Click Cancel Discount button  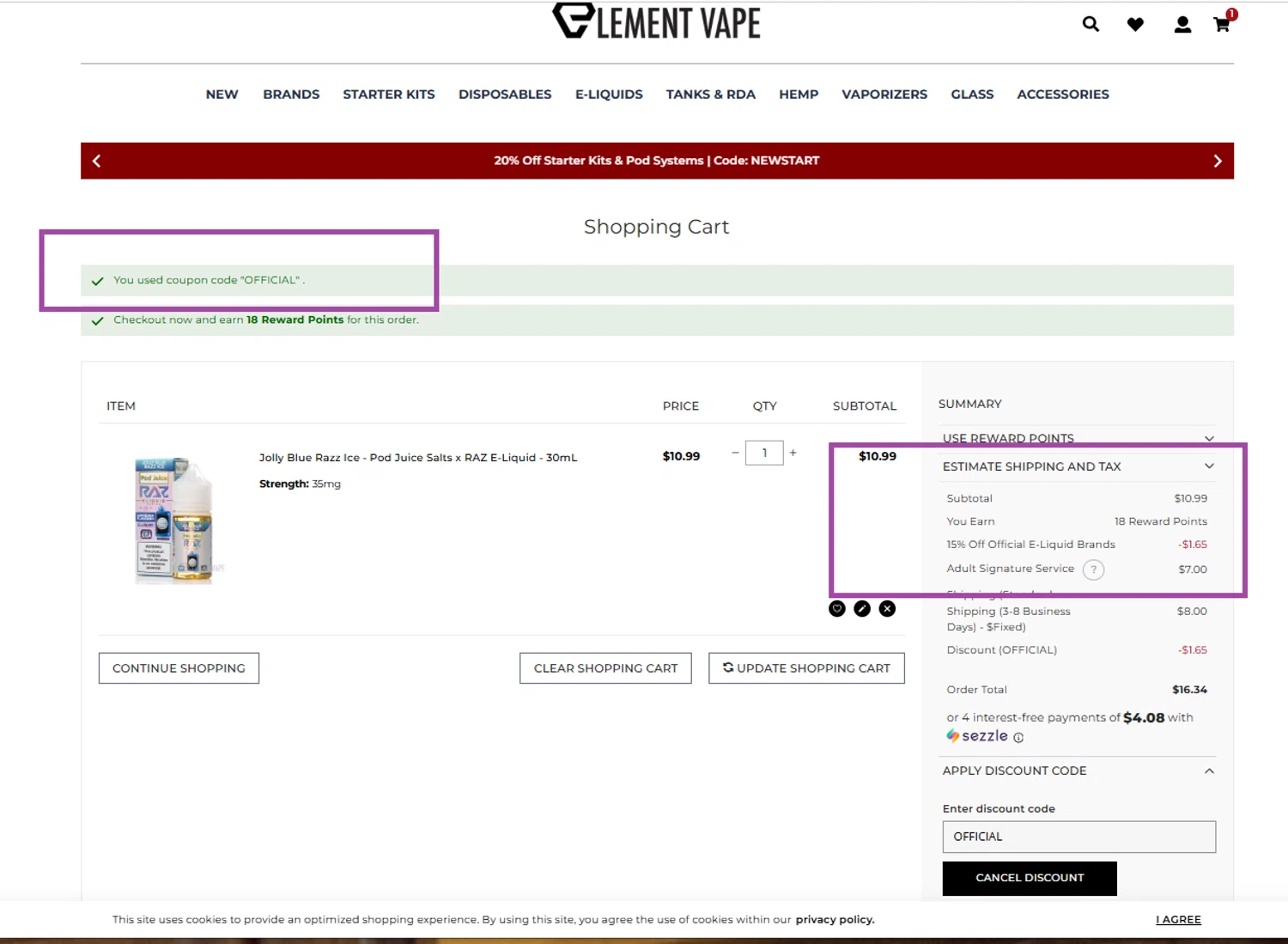1030,878
